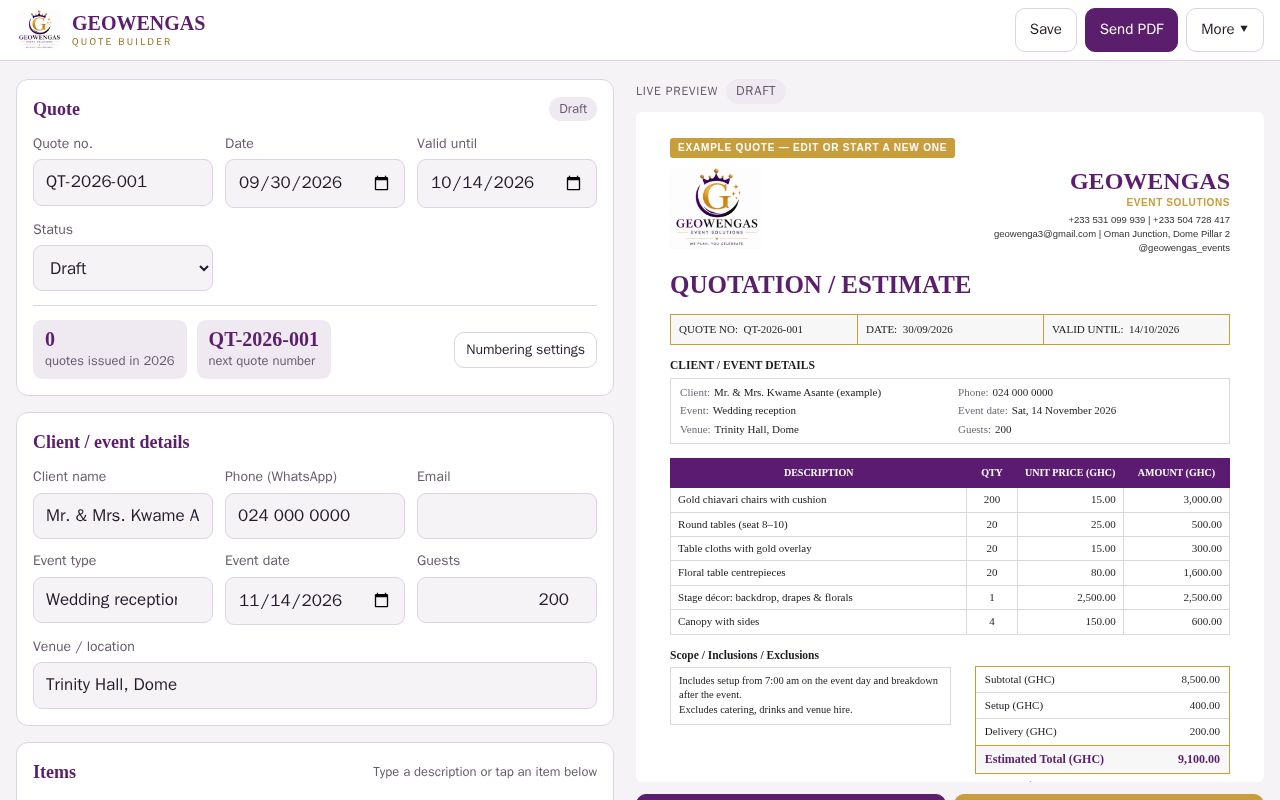Click the @geowengas_events handle
1280x800 pixels.
[1184, 248]
